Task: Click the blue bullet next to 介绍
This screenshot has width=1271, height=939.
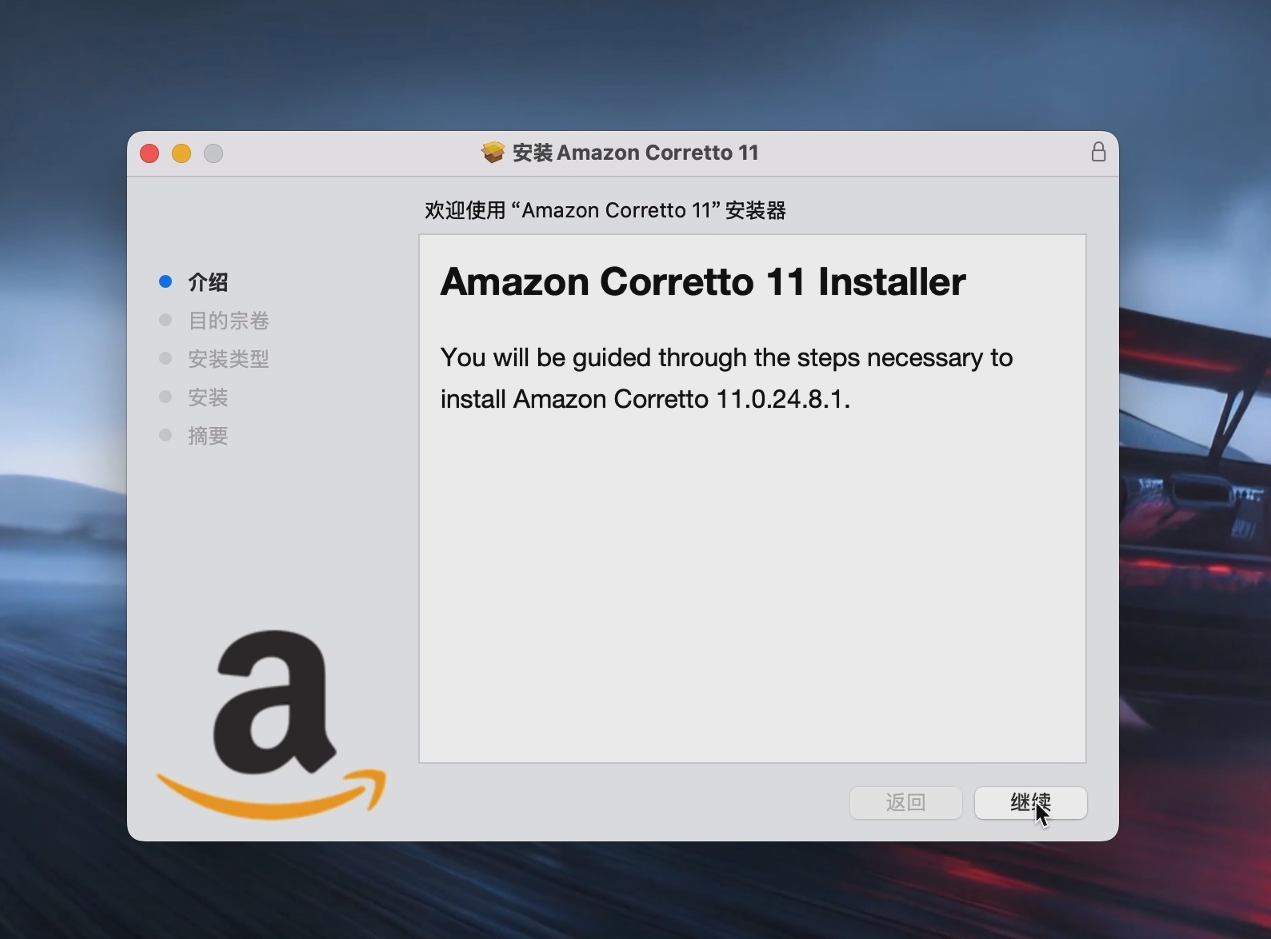Action: [x=166, y=282]
